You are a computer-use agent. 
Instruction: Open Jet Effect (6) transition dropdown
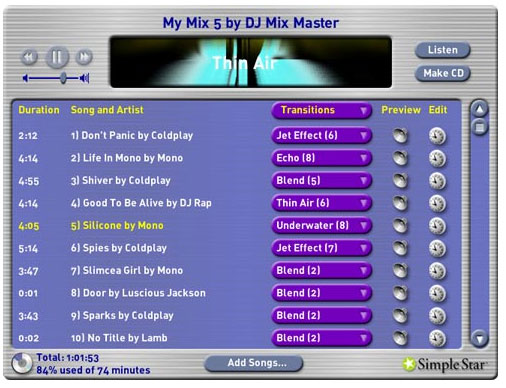point(321,135)
